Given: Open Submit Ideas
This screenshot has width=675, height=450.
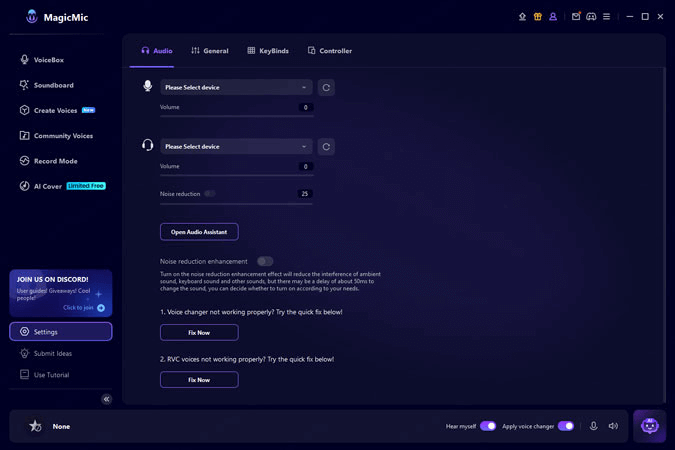Looking at the screenshot, I should point(46,354).
